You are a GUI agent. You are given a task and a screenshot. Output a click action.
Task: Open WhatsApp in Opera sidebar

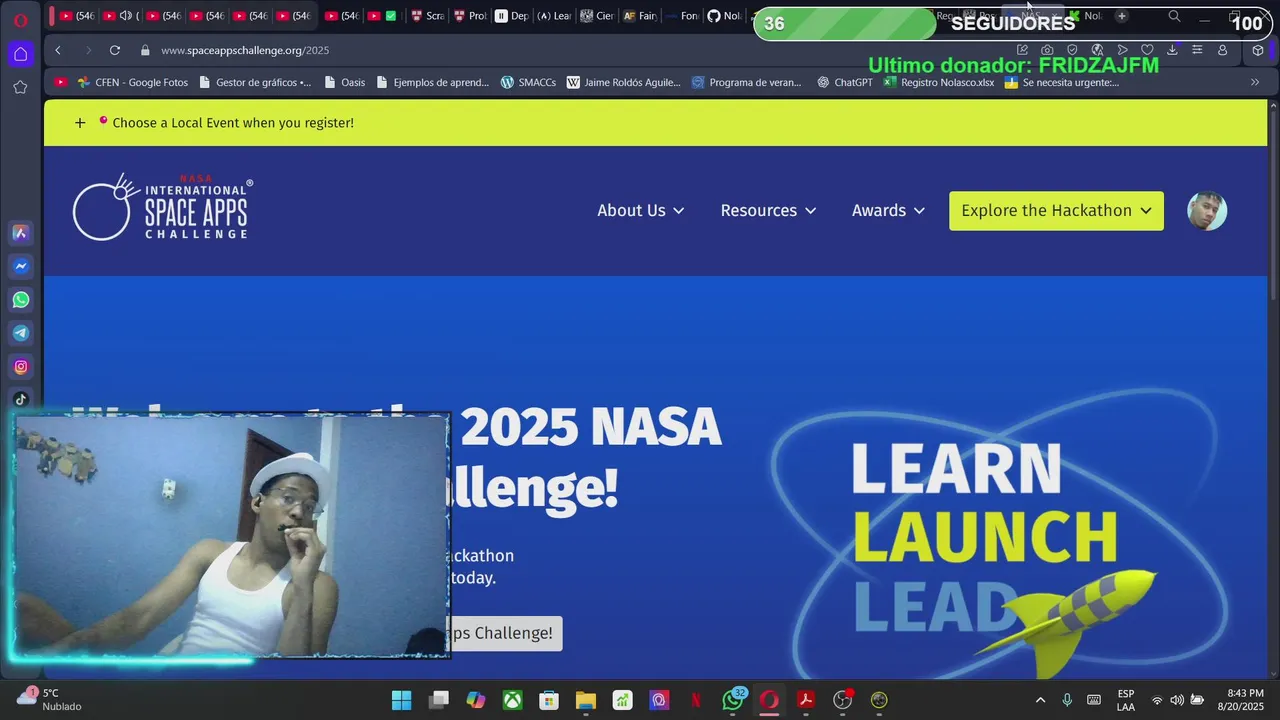click(x=20, y=300)
